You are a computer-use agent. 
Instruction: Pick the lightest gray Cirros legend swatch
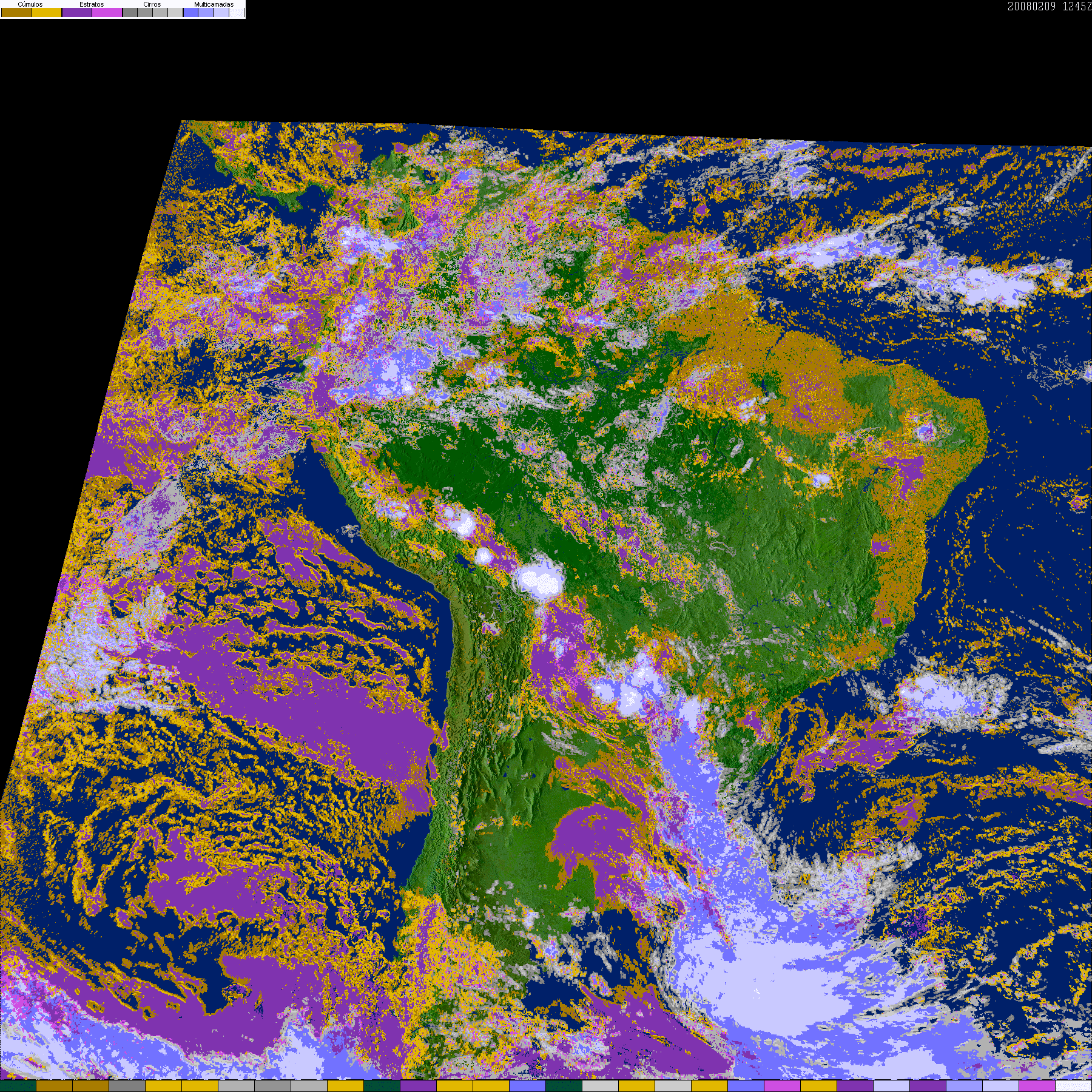(x=175, y=12)
